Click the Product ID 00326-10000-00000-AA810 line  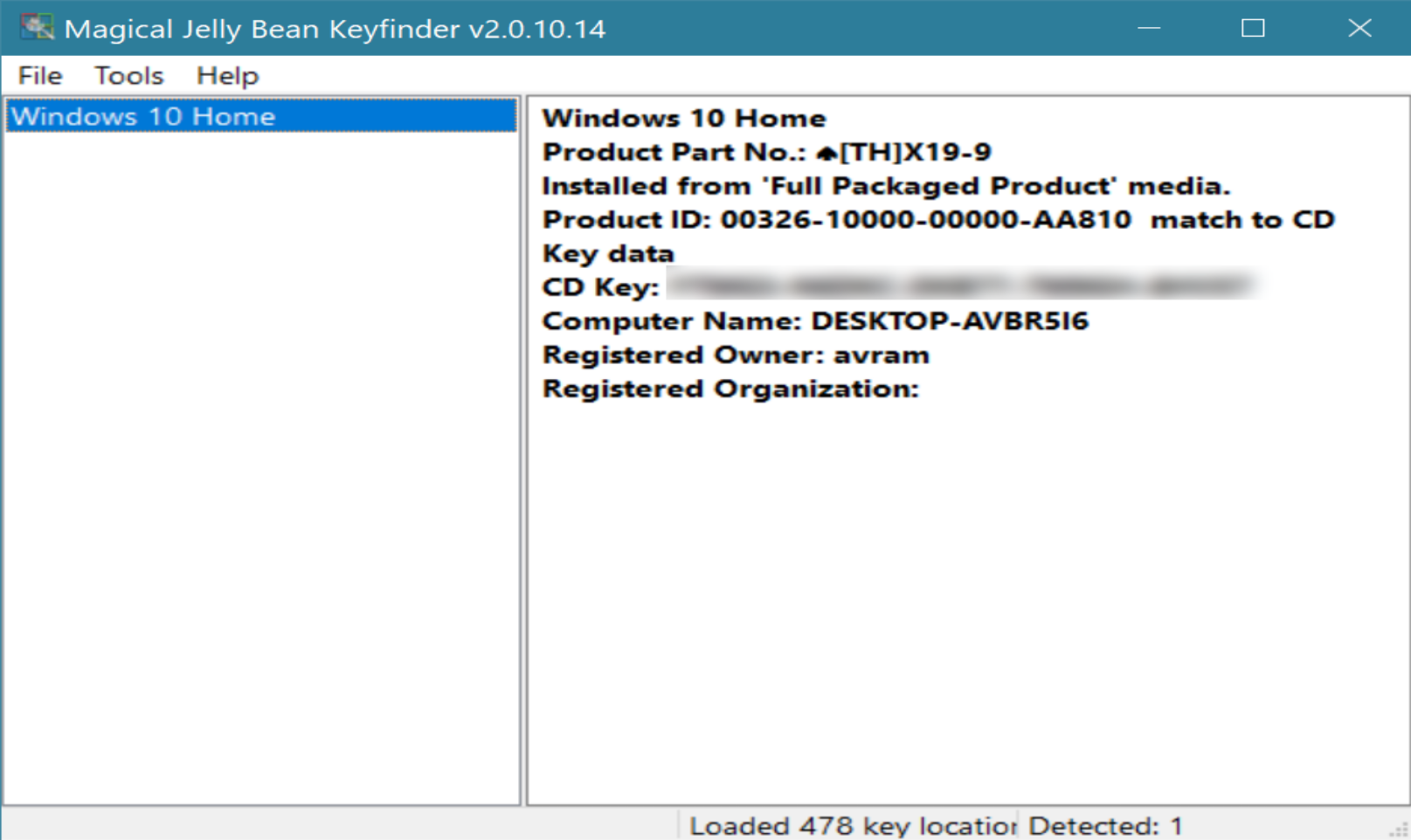click(938, 219)
